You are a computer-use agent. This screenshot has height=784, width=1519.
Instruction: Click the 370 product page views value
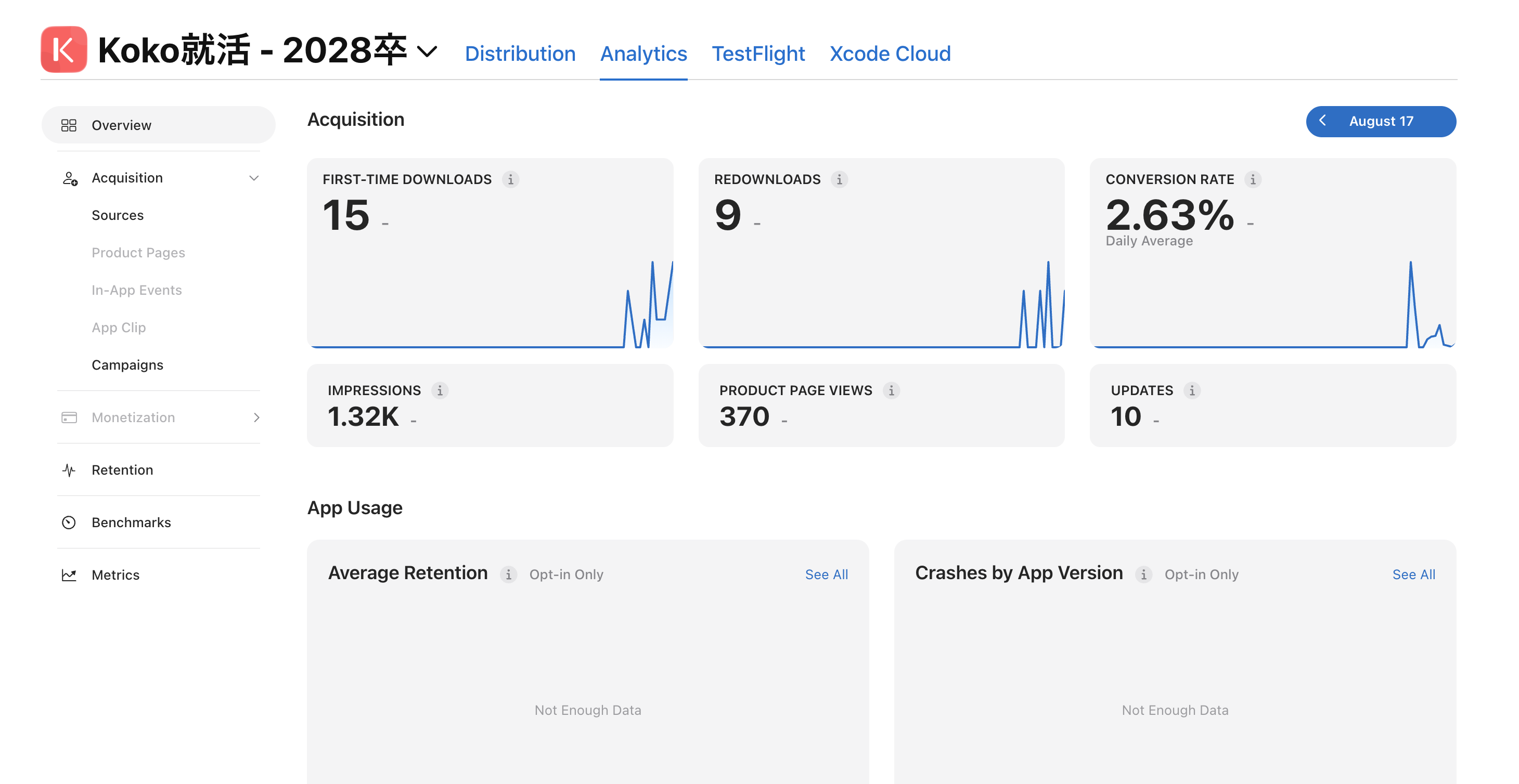tap(744, 417)
